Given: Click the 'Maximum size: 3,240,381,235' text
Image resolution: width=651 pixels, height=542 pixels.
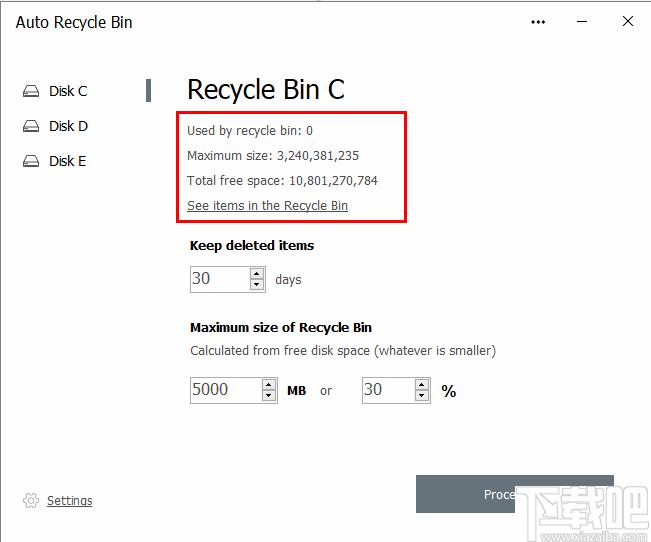Looking at the screenshot, I should pos(273,155).
